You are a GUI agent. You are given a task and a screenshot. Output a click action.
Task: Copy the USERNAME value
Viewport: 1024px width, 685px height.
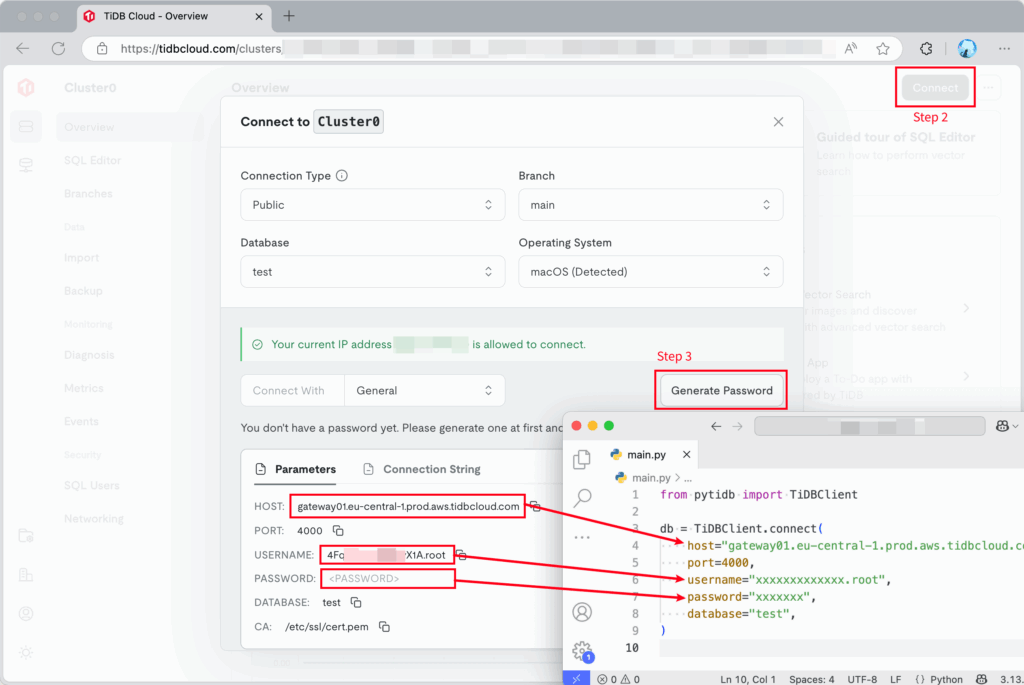pos(461,554)
